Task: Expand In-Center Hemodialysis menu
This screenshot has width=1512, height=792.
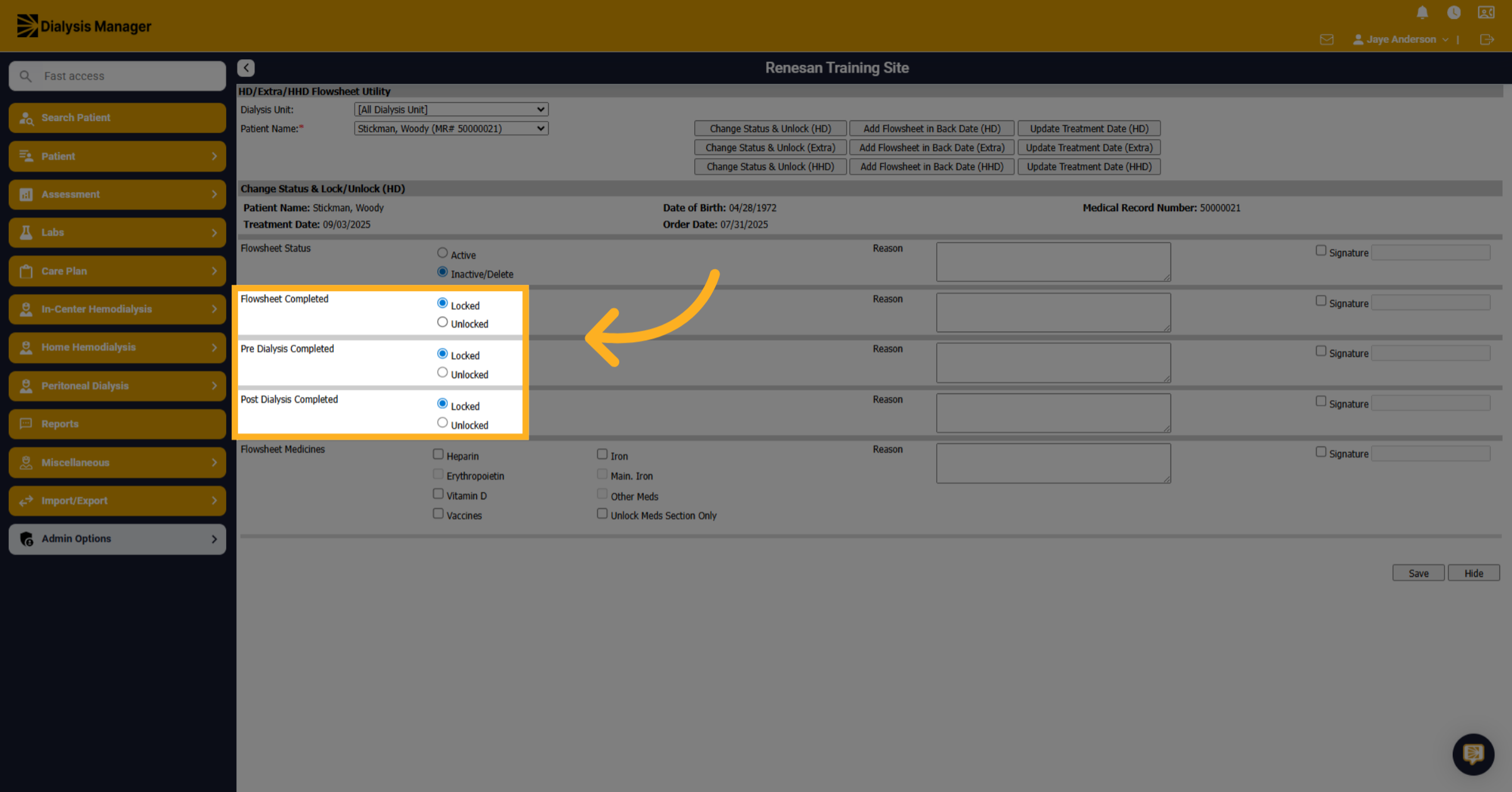Action: pyautogui.click(x=117, y=309)
